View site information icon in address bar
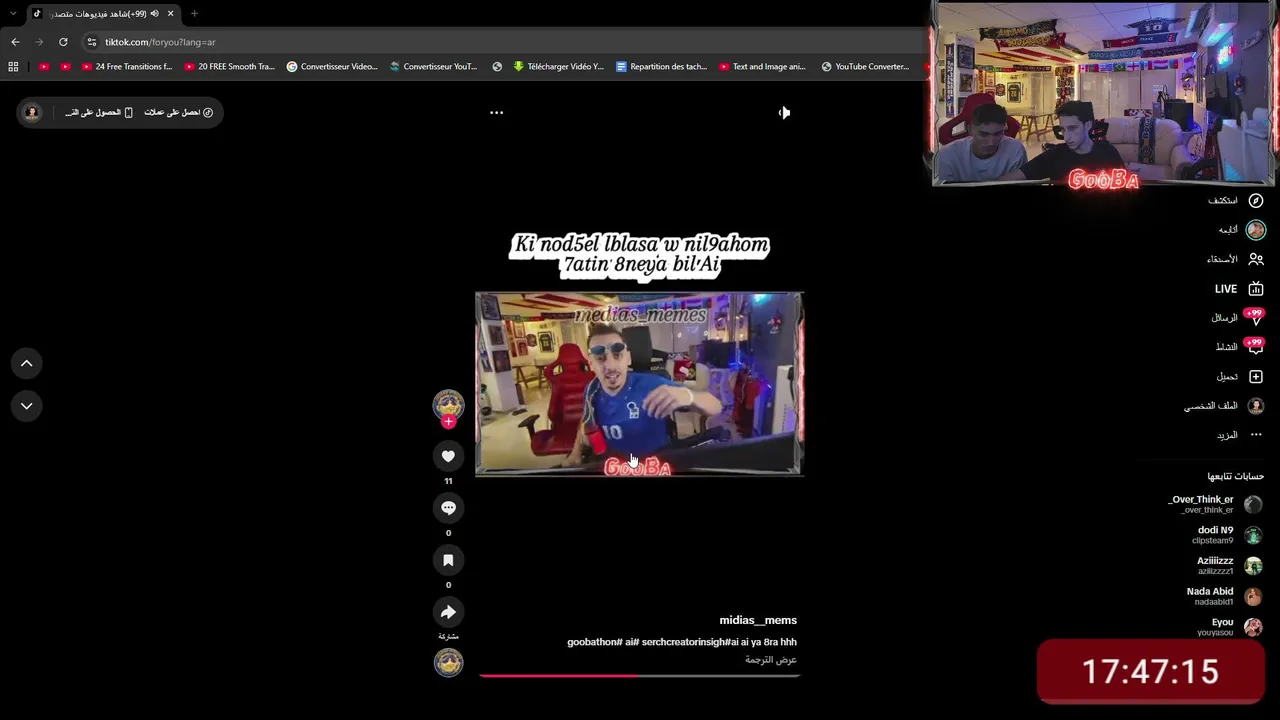The height and width of the screenshot is (720, 1280). click(91, 42)
